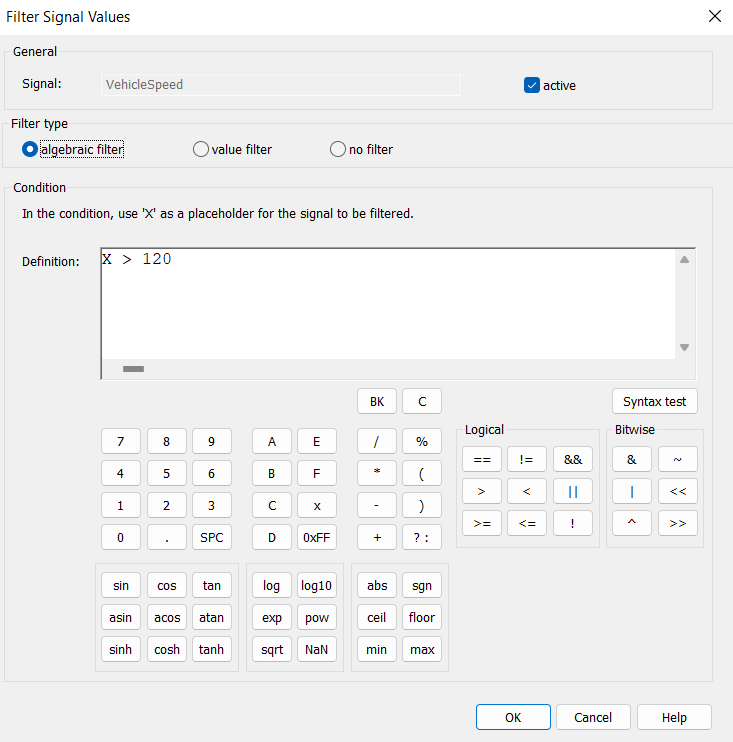Insert digit 7 from keypad
This screenshot has height=742, width=733.
(121, 442)
